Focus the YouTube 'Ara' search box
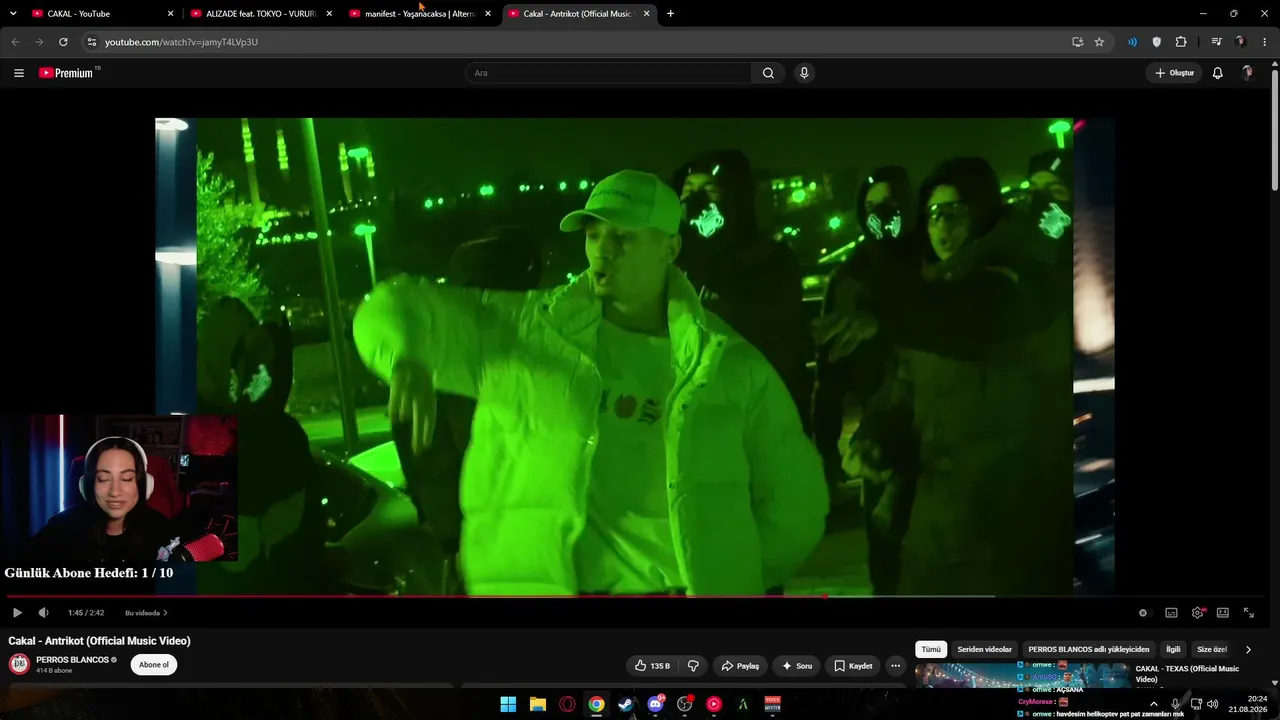 coord(609,73)
